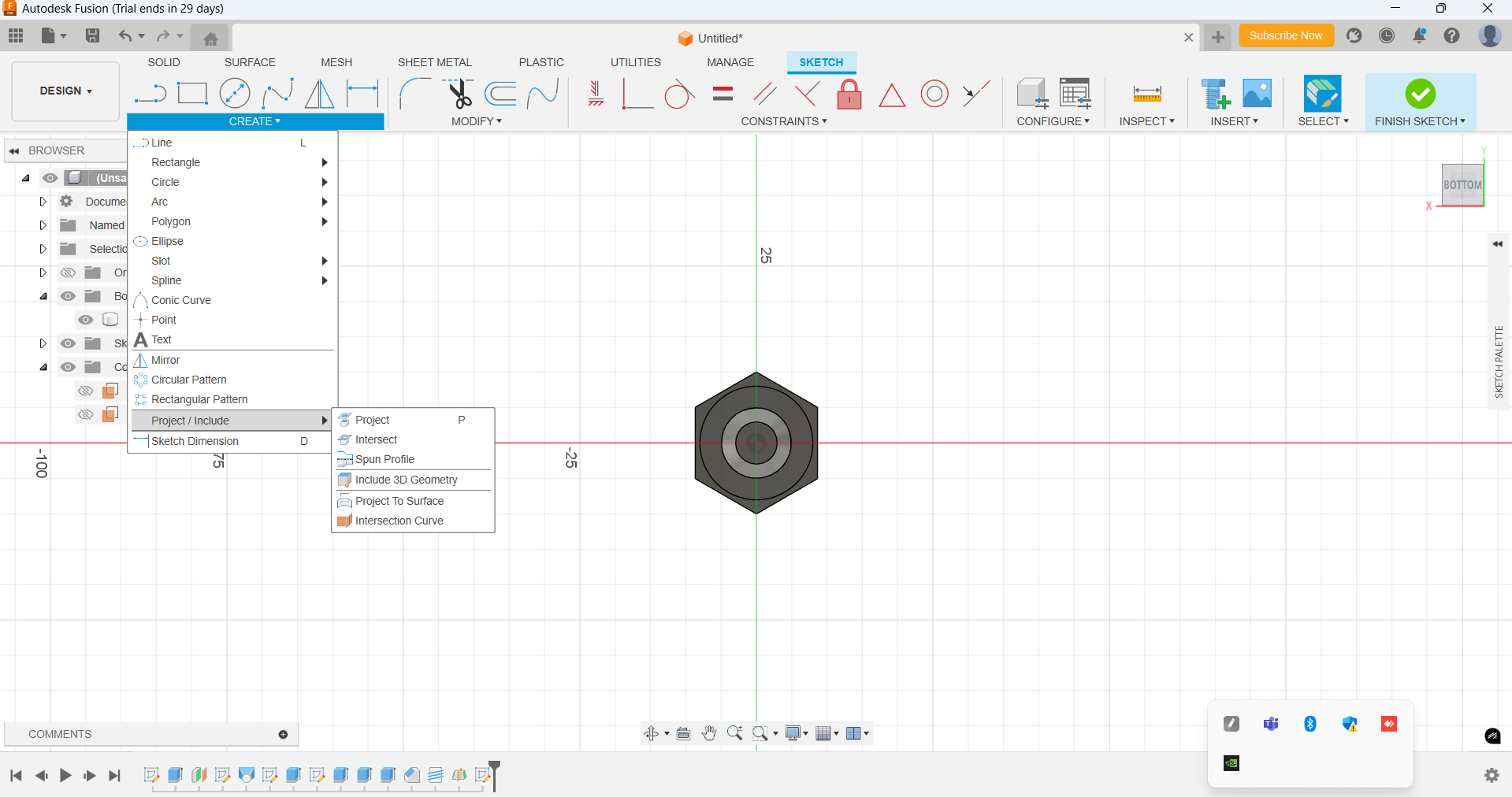
Task: Click the Zoom magnifier in navigation bar
Action: pos(734,733)
